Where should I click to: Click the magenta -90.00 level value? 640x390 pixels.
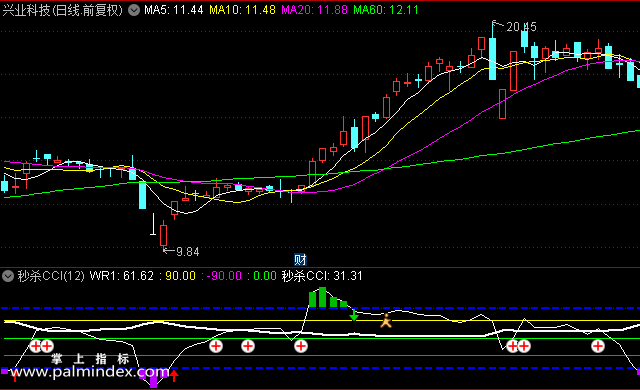pos(224,276)
